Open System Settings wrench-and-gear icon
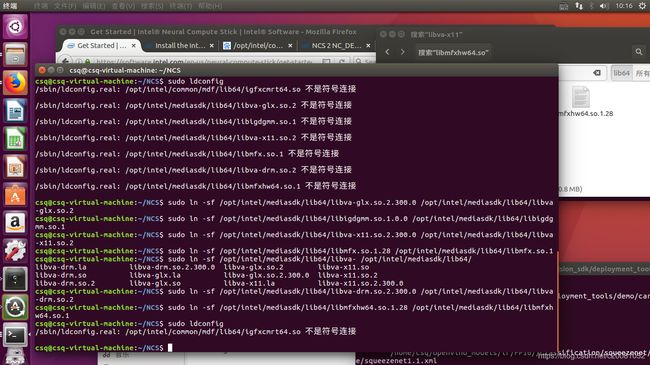650x365 pixels. (15, 251)
